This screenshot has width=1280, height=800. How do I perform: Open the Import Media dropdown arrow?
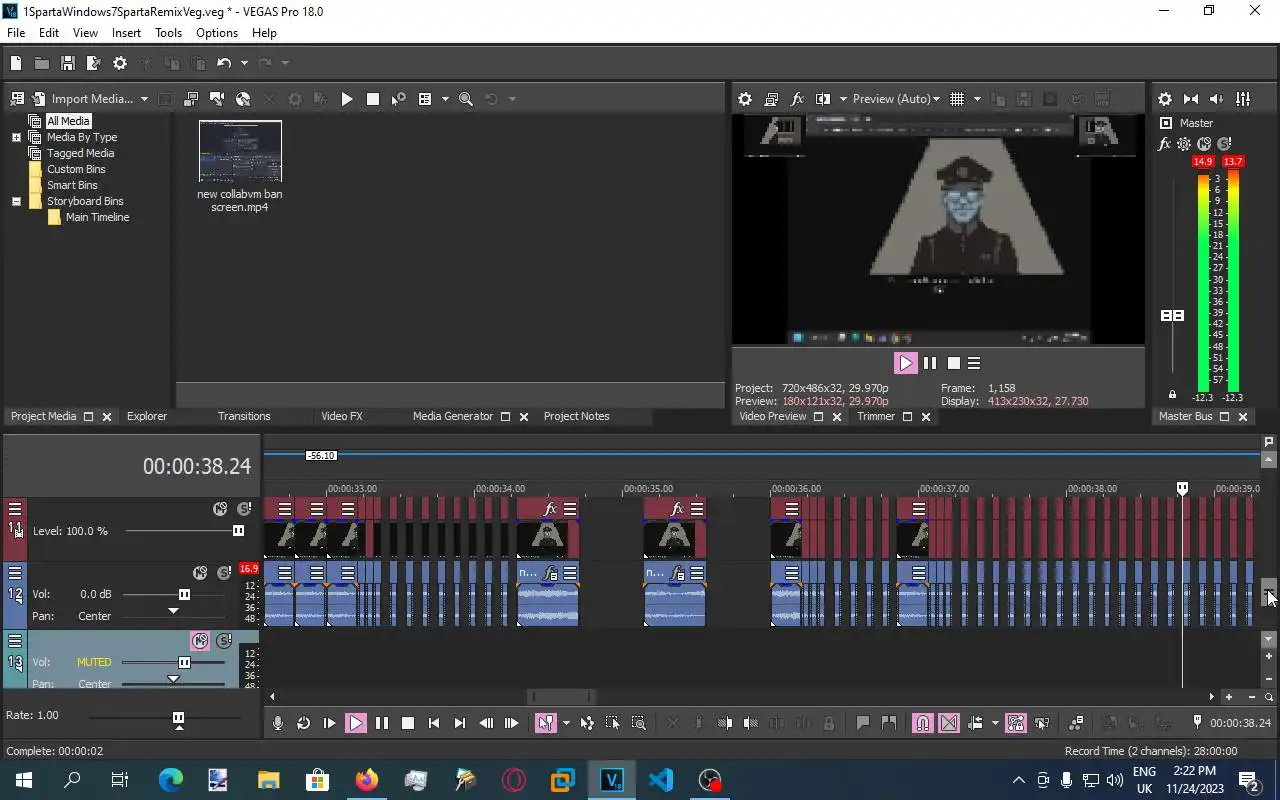[x=144, y=99]
